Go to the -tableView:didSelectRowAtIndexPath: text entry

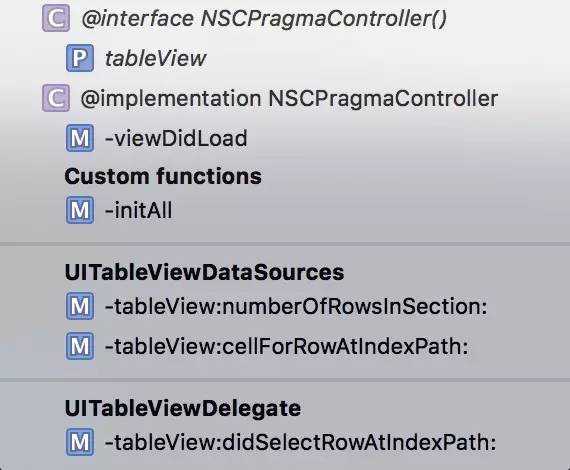coord(300,442)
